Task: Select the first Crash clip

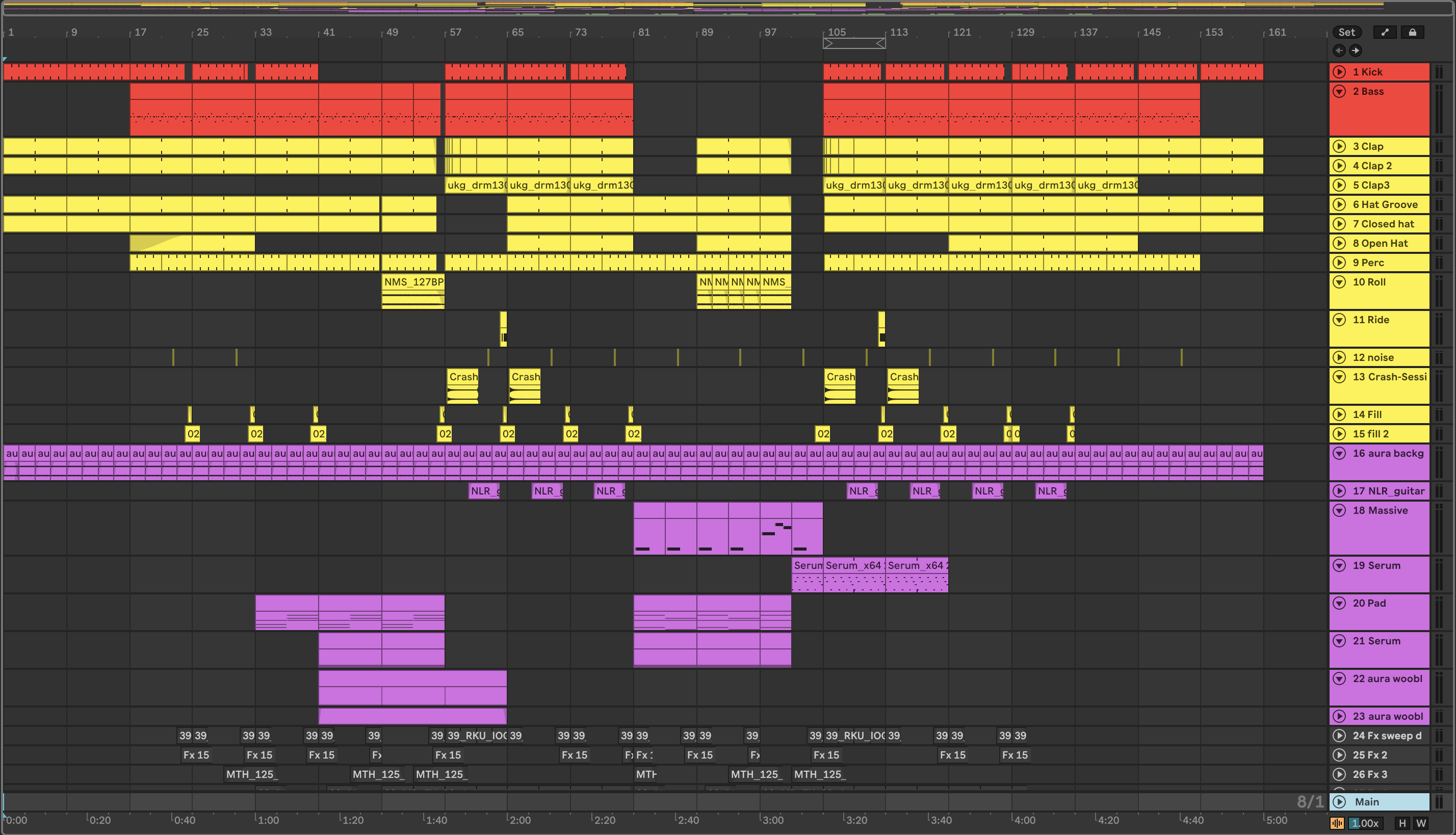Action: point(462,386)
